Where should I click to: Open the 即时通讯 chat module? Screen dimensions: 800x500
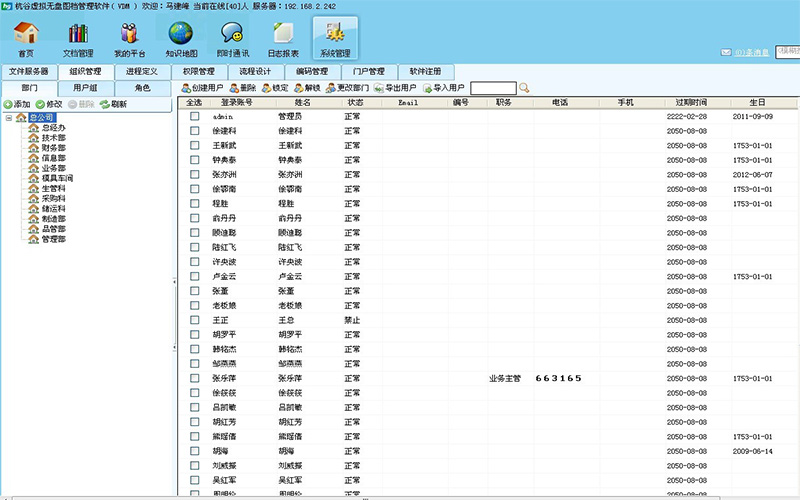[x=233, y=39]
